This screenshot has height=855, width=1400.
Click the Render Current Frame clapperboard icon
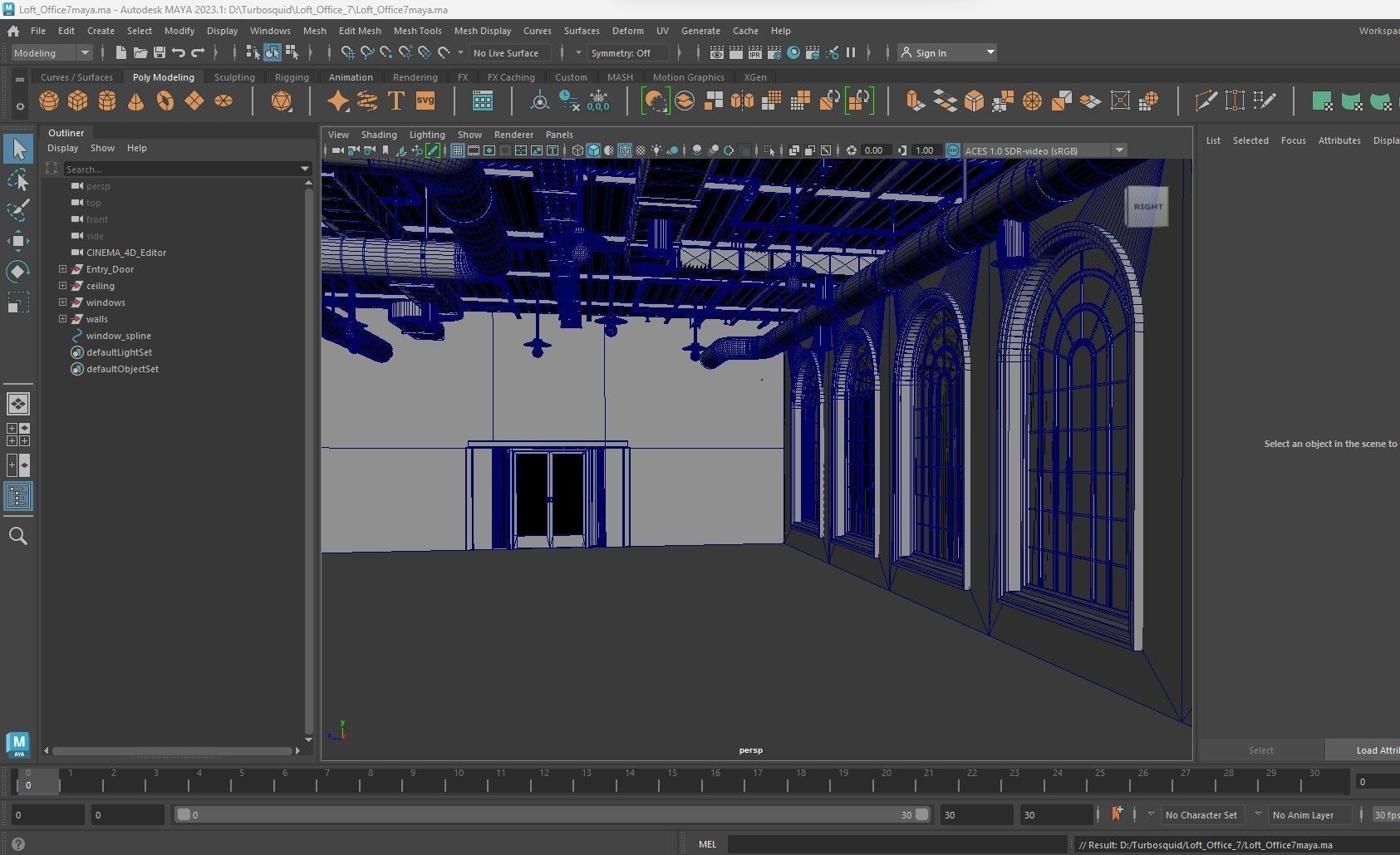pos(736,52)
